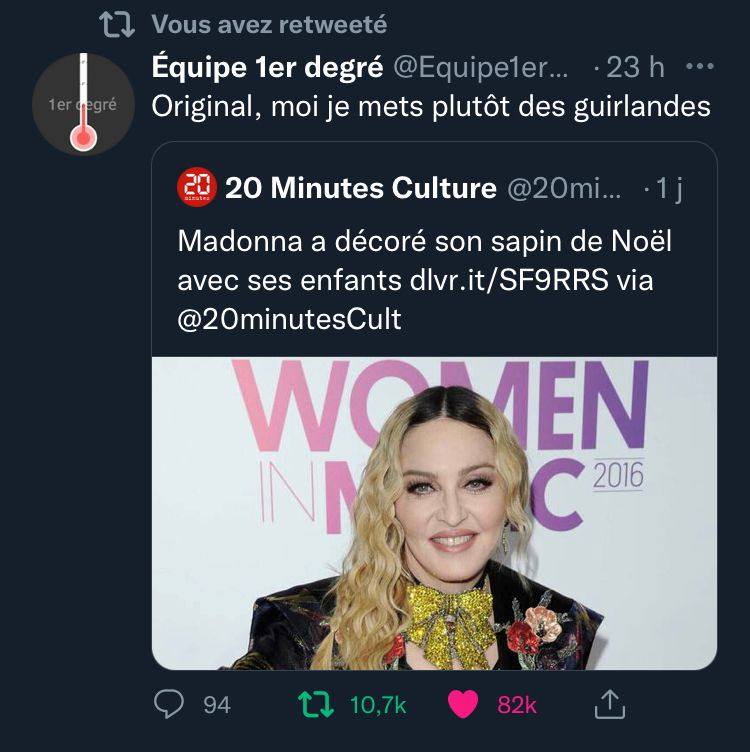The height and width of the screenshot is (752, 750).
Task: Open the Women in Music 2016 photo
Action: point(434,512)
